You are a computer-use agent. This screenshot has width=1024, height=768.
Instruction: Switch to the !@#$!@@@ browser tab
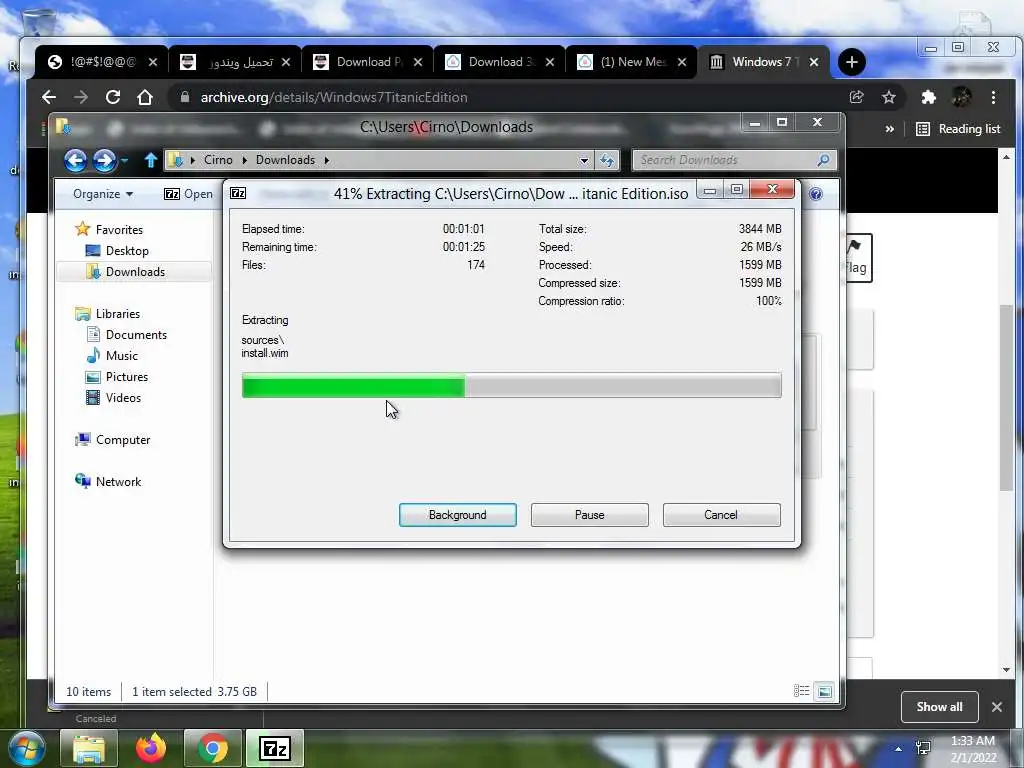[x=103, y=62]
